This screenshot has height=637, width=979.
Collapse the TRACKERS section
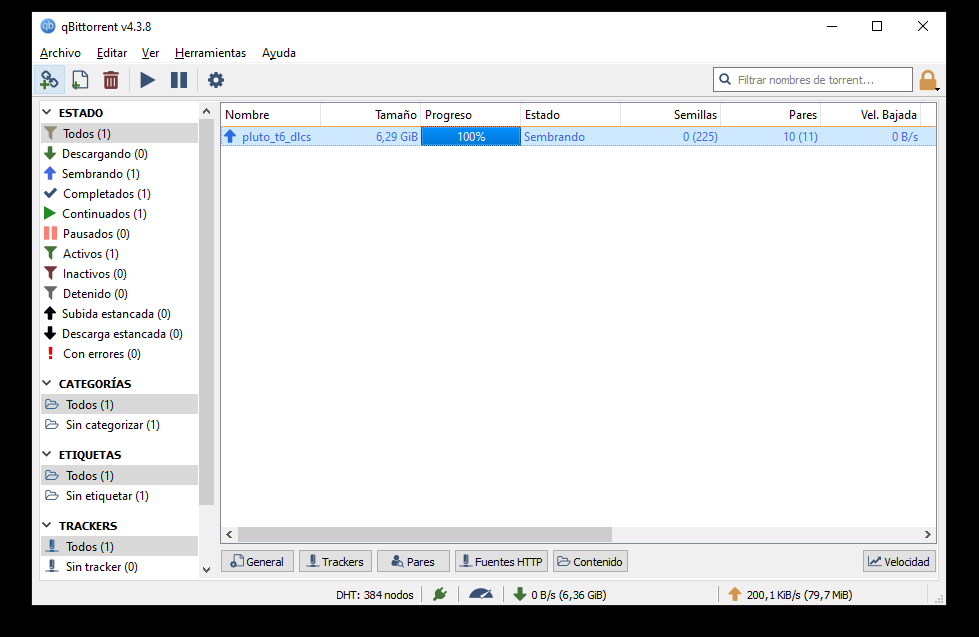click(47, 526)
